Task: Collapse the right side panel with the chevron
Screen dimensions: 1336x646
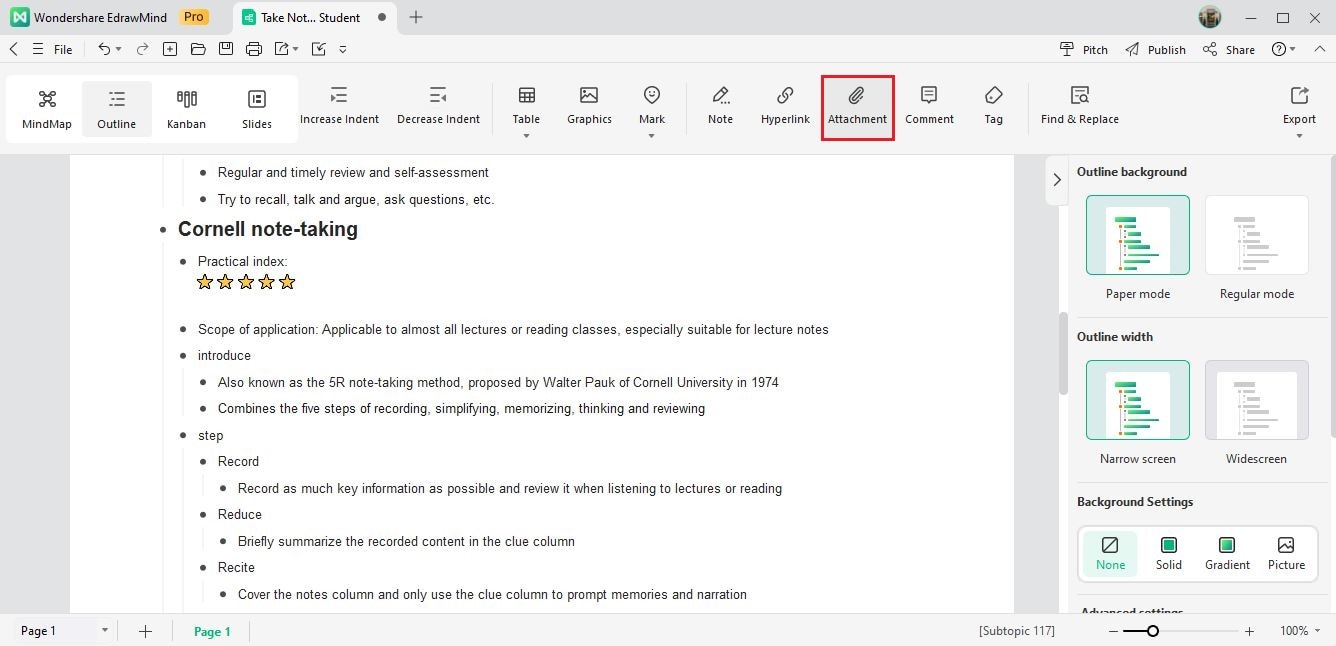Action: pyautogui.click(x=1057, y=180)
